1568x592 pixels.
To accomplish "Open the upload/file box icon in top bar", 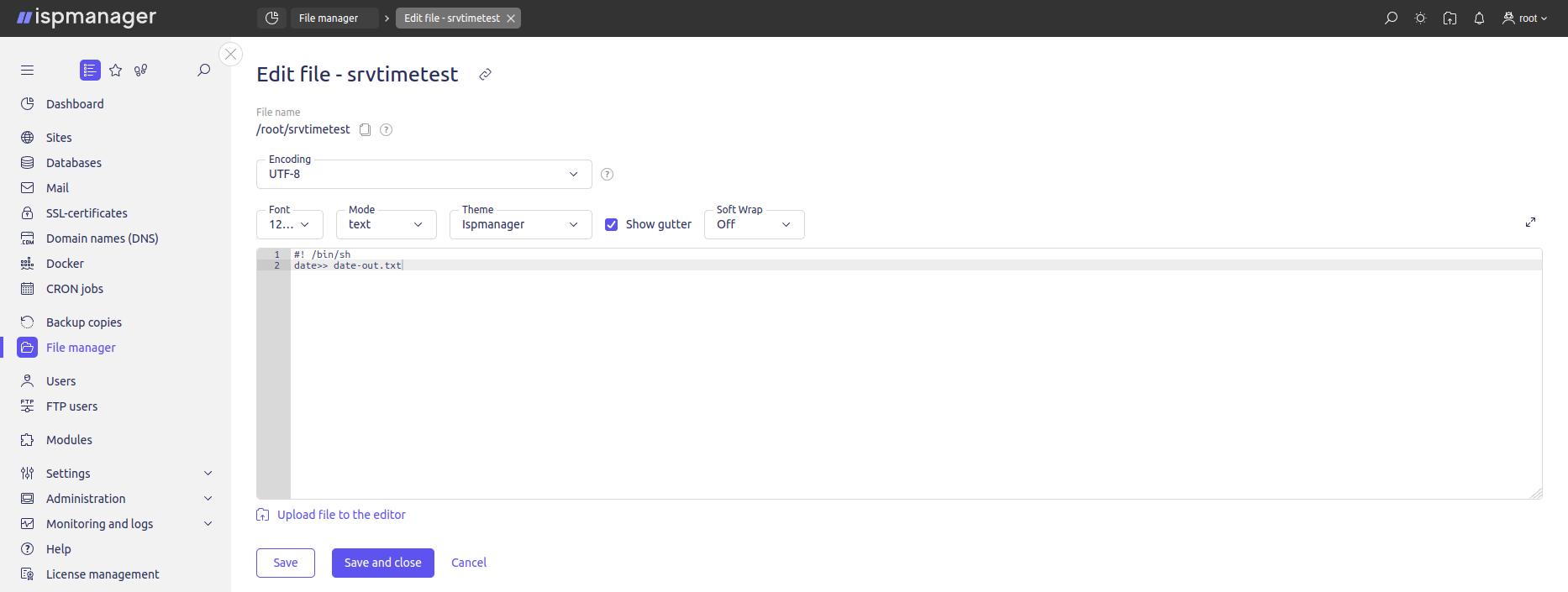I will pos(1450,18).
